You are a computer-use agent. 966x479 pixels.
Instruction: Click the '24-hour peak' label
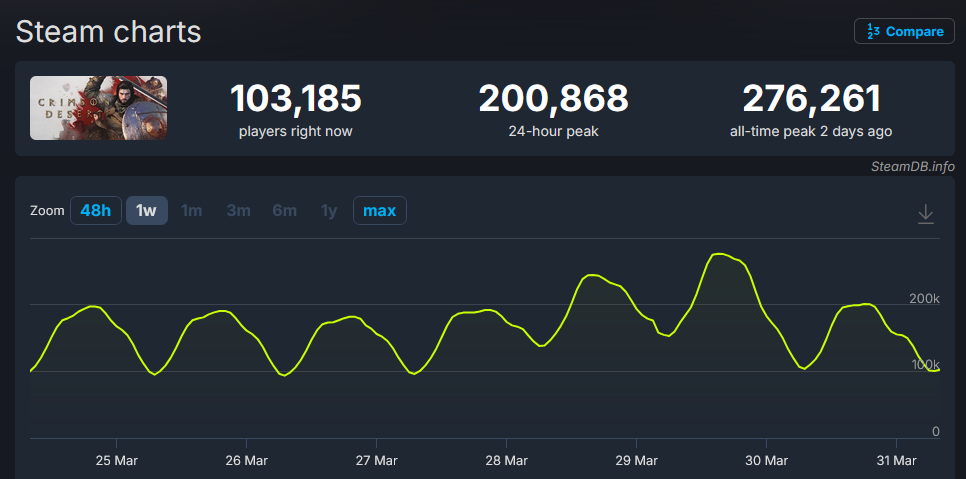(x=553, y=132)
